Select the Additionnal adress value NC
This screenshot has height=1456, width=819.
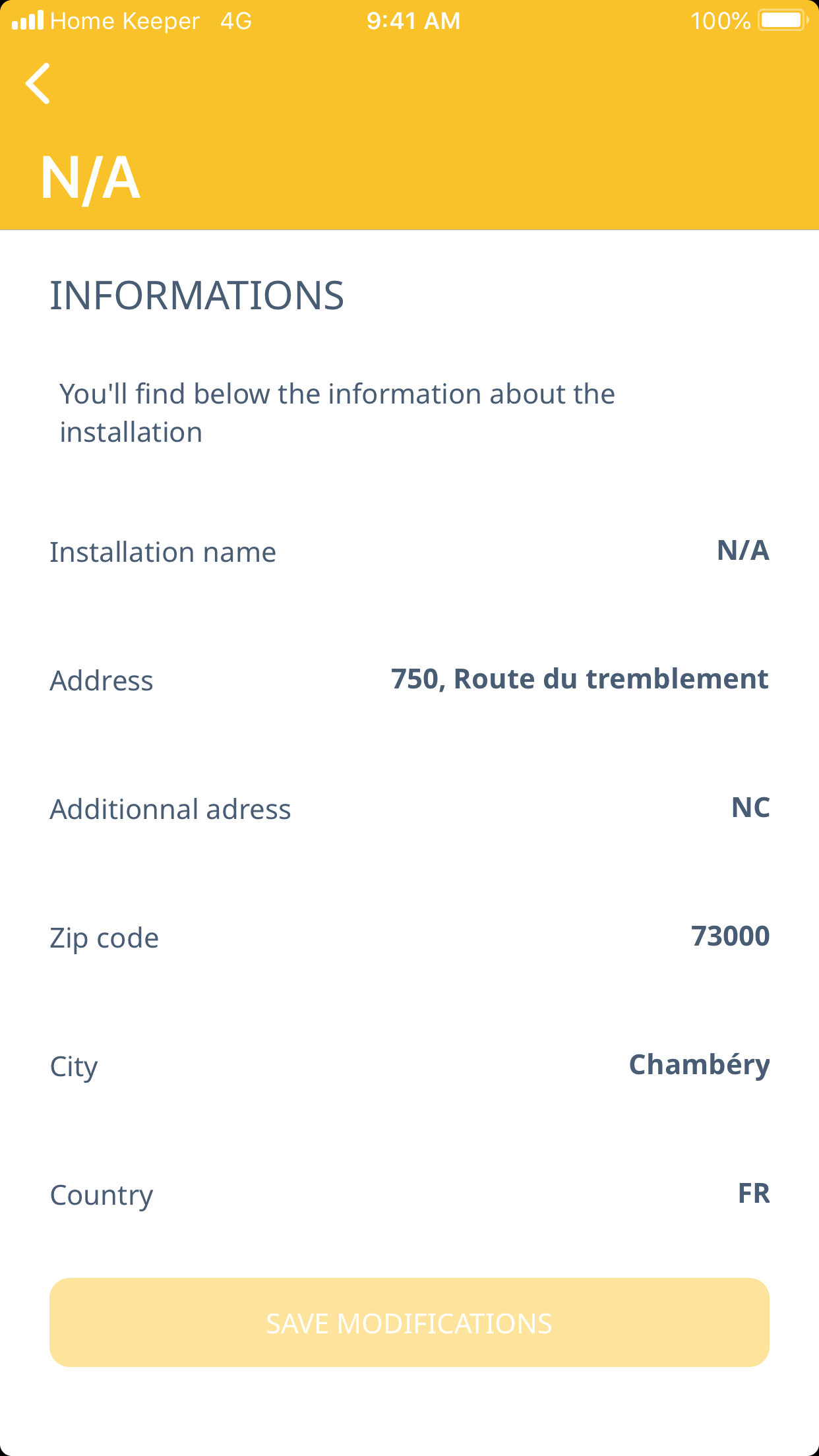750,808
